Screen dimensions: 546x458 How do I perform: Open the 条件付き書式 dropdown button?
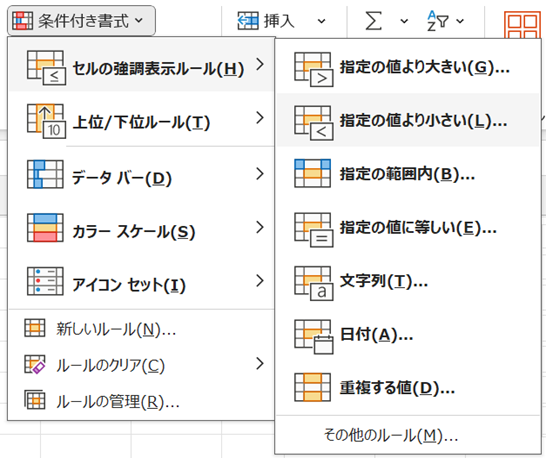pos(81,21)
